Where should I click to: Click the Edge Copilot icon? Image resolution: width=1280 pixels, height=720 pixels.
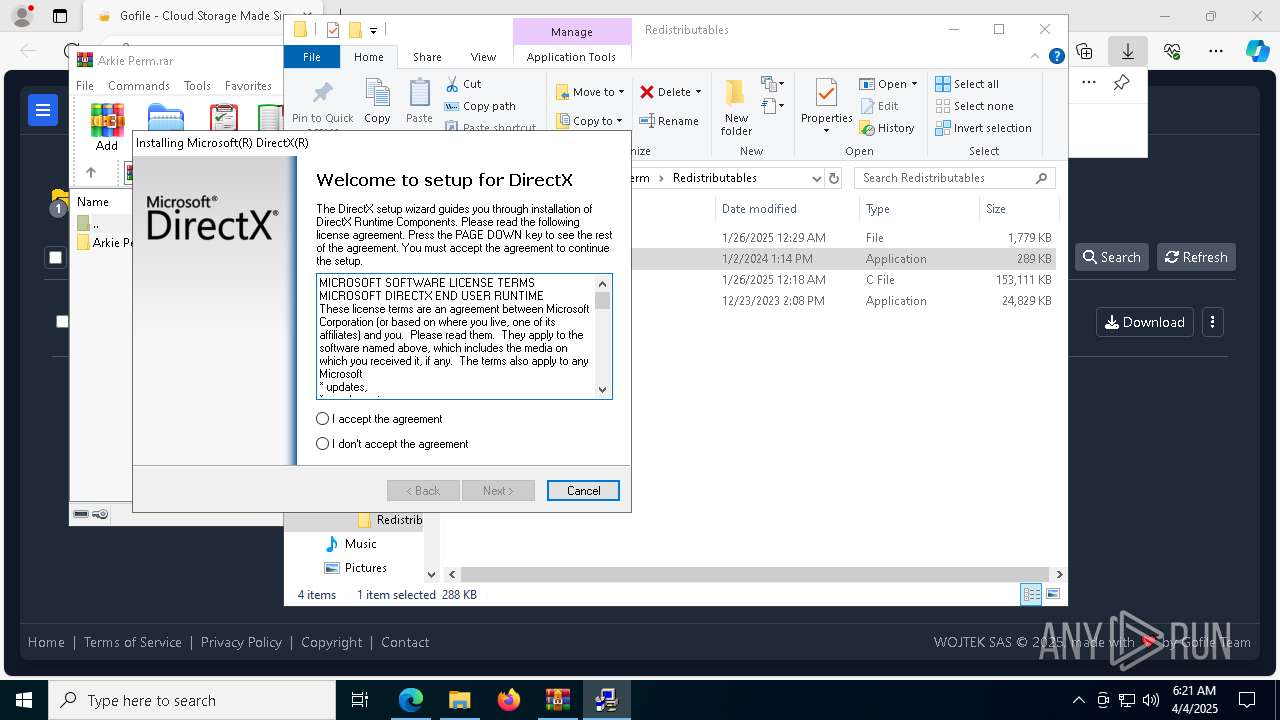(x=1257, y=51)
